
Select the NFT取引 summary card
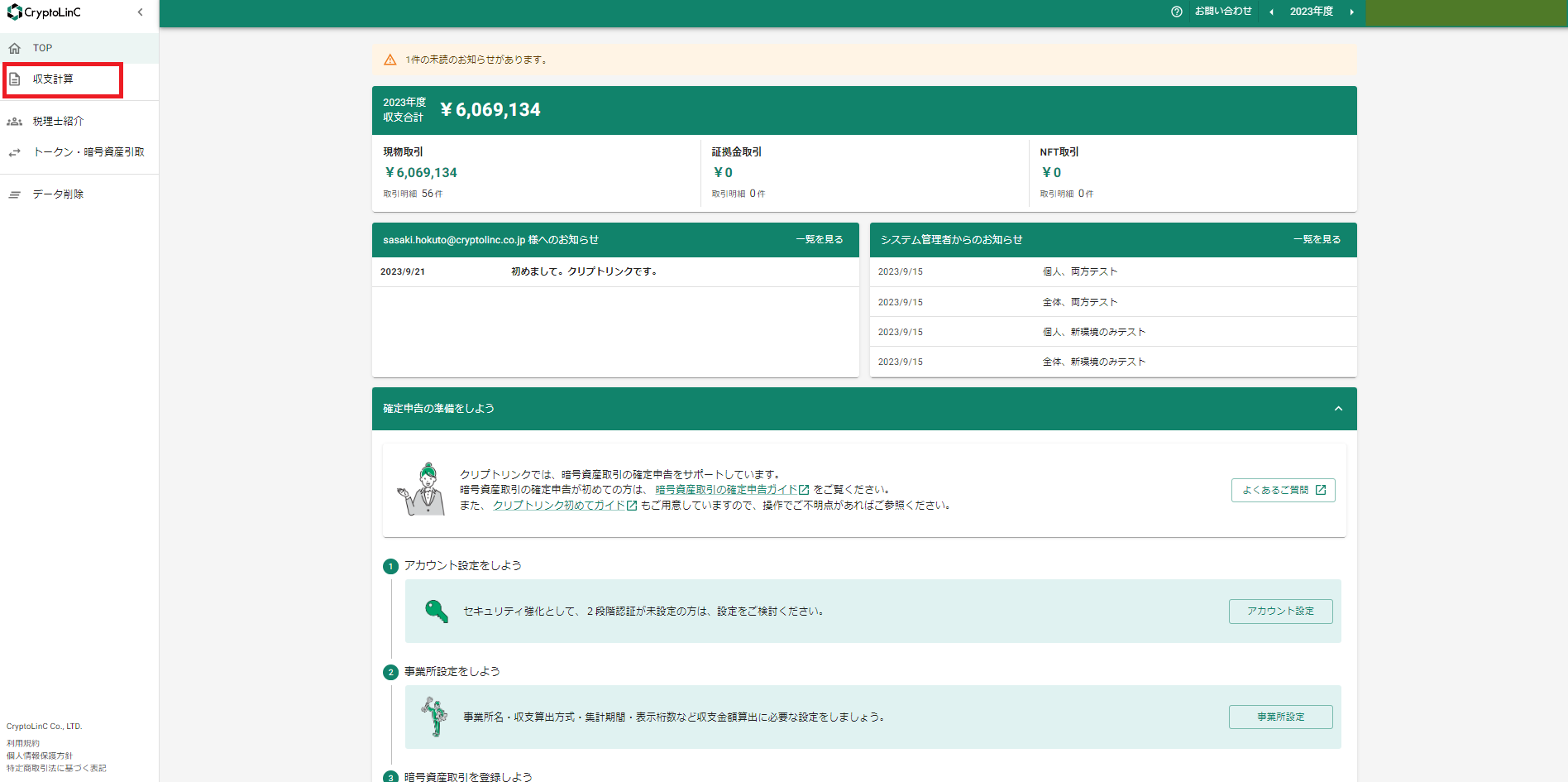tap(1193, 172)
